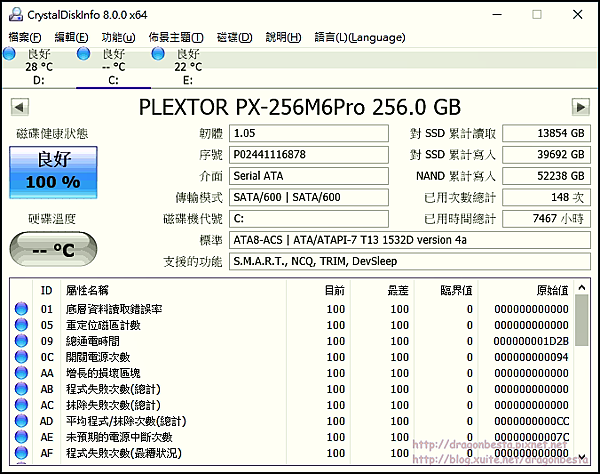Click the ID column header
The width and height of the screenshot is (600, 474).
click(47, 290)
